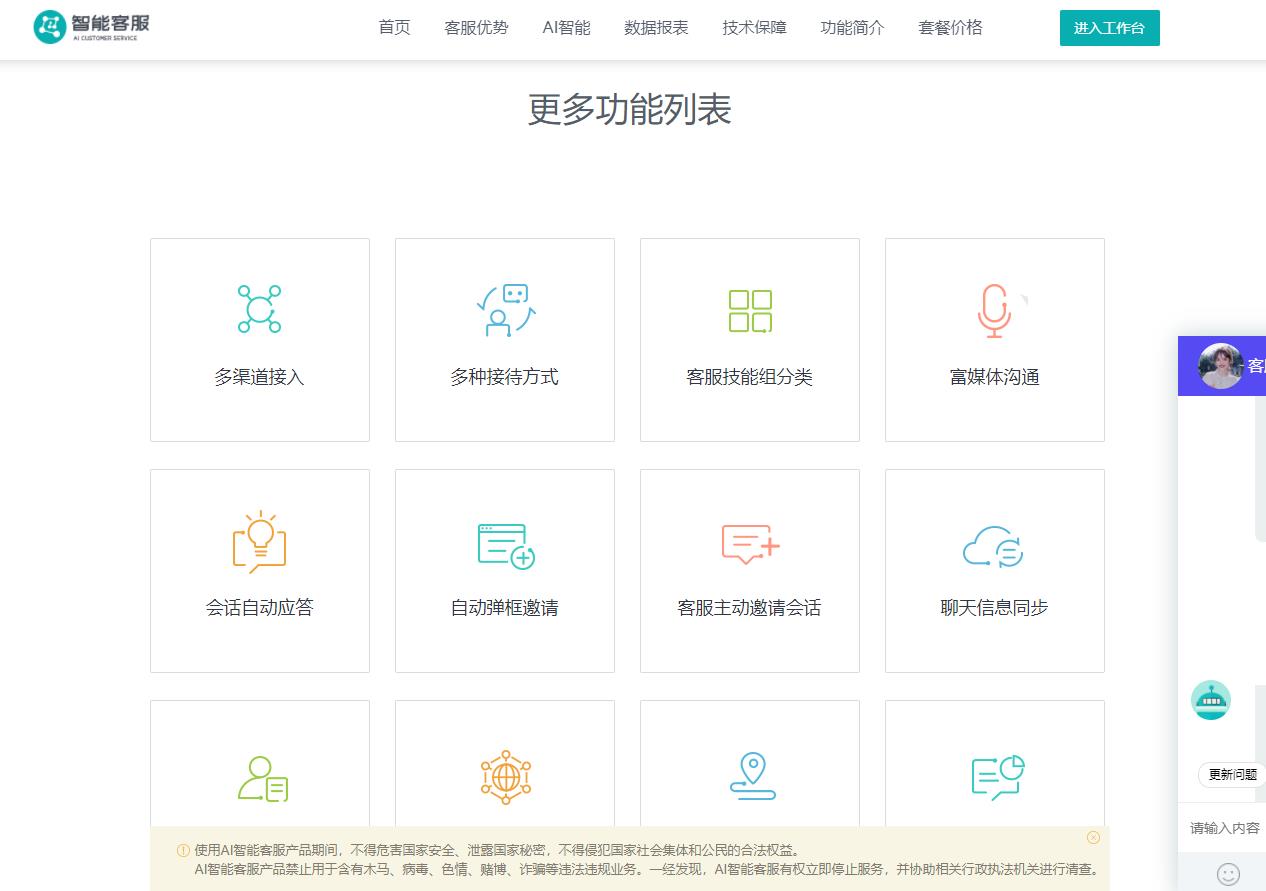Click the 客服主动邀请会话 chat-plus icon
The image size is (1266, 891).
(x=750, y=544)
